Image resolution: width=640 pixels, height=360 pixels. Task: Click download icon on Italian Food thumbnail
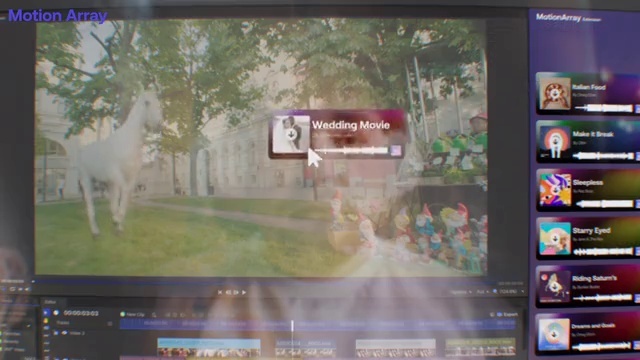(x=554, y=94)
